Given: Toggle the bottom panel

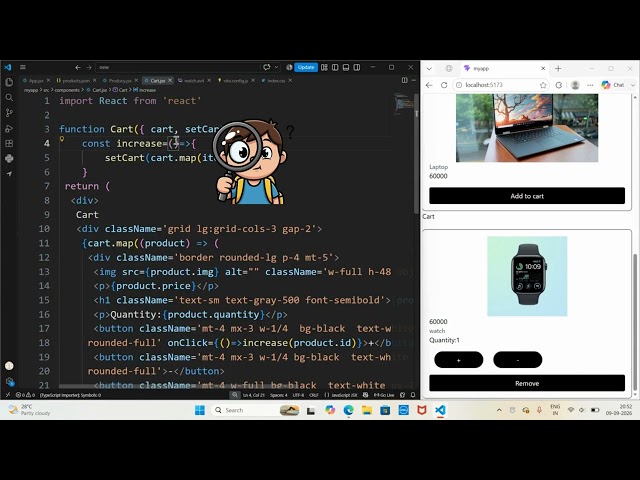Looking at the screenshot, I should pos(346,67).
